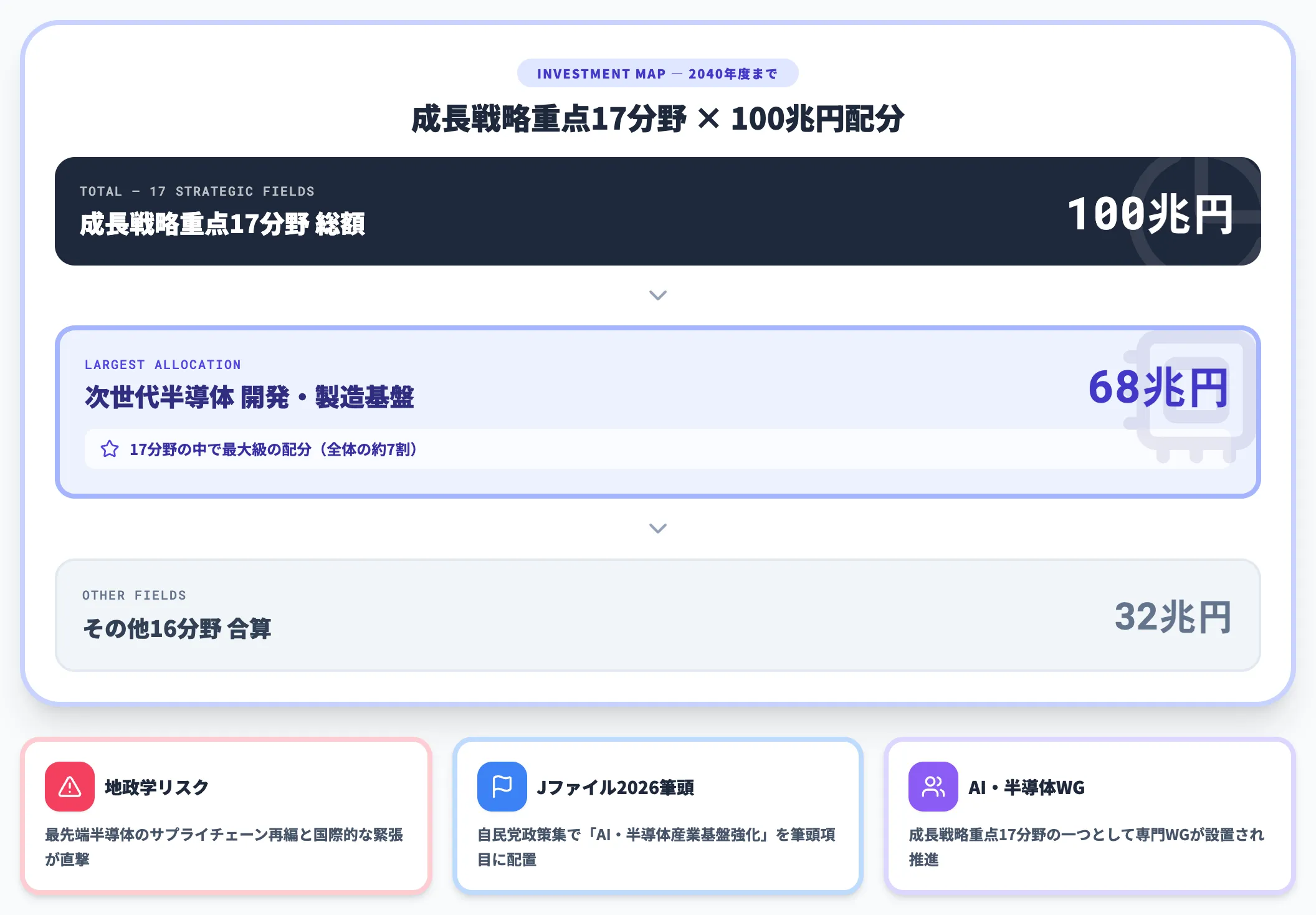
Task: Click the INVESTMENT MAP — 2040年度まで badge
Action: click(x=658, y=74)
